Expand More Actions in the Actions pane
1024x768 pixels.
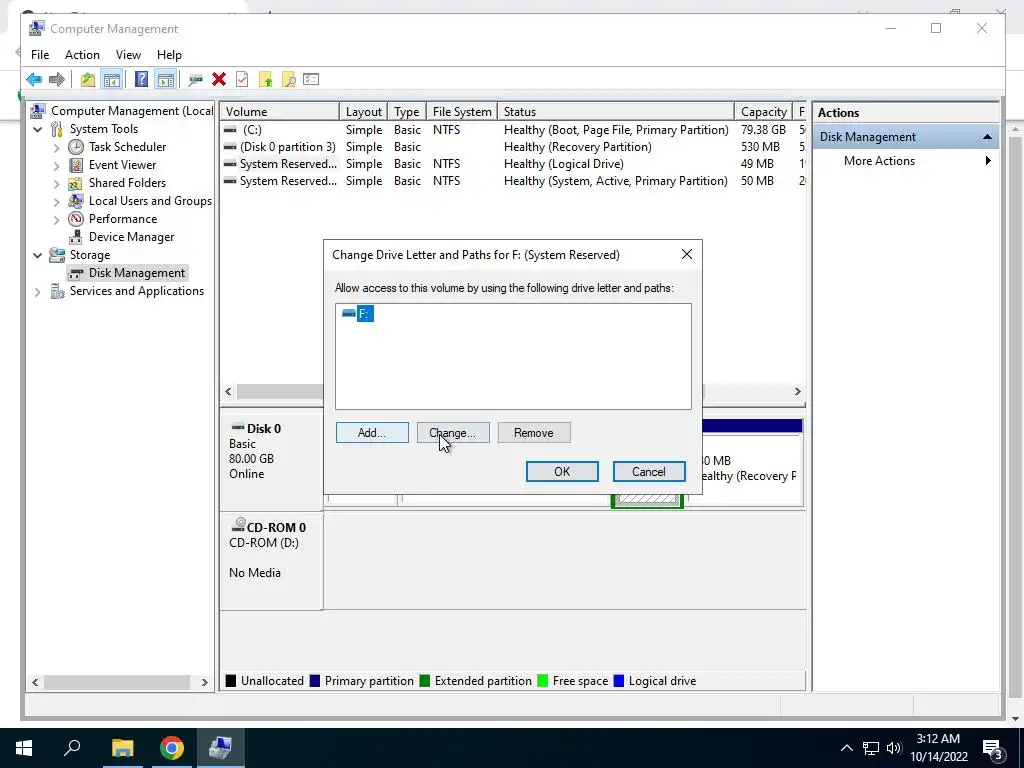point(905,161)
